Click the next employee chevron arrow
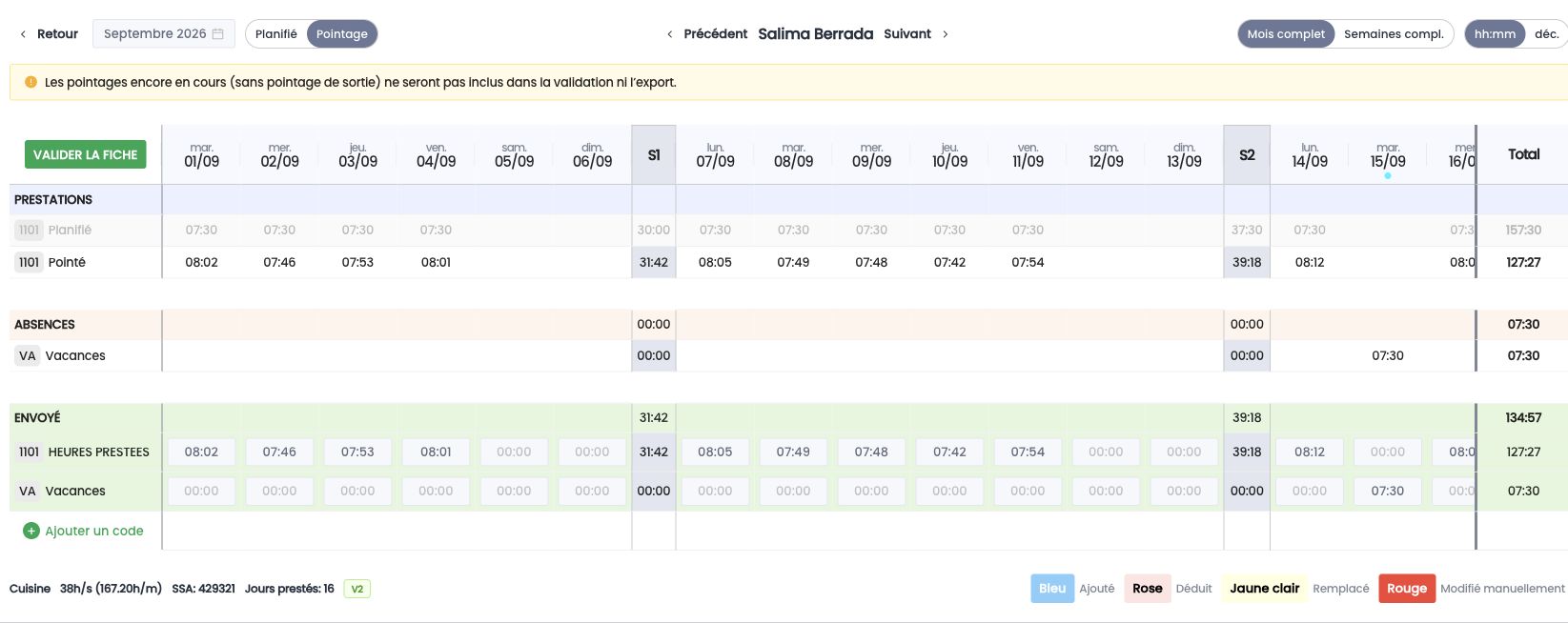This screenshot has height=623, width=1568. [945, 34]
